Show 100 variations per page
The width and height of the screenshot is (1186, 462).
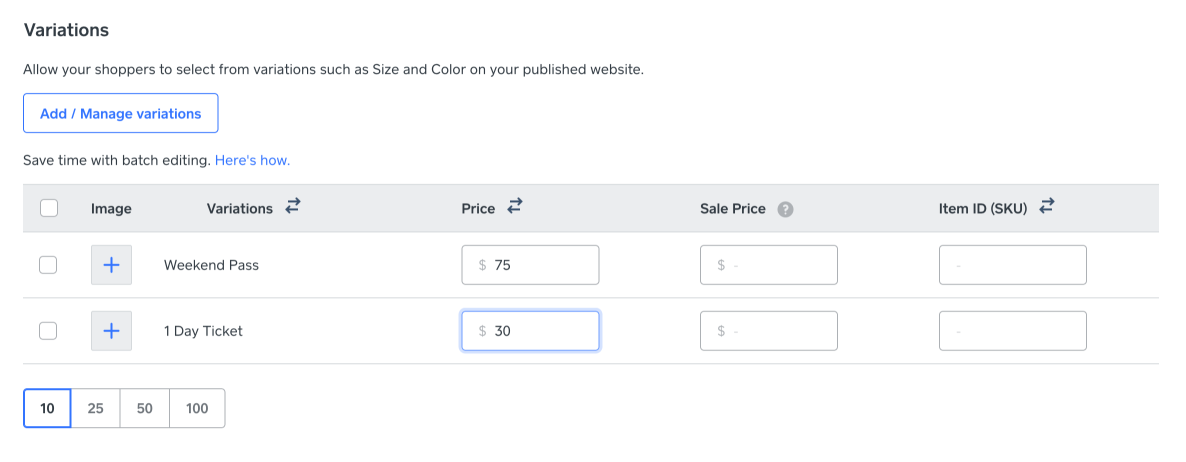(x=197, y=408)
